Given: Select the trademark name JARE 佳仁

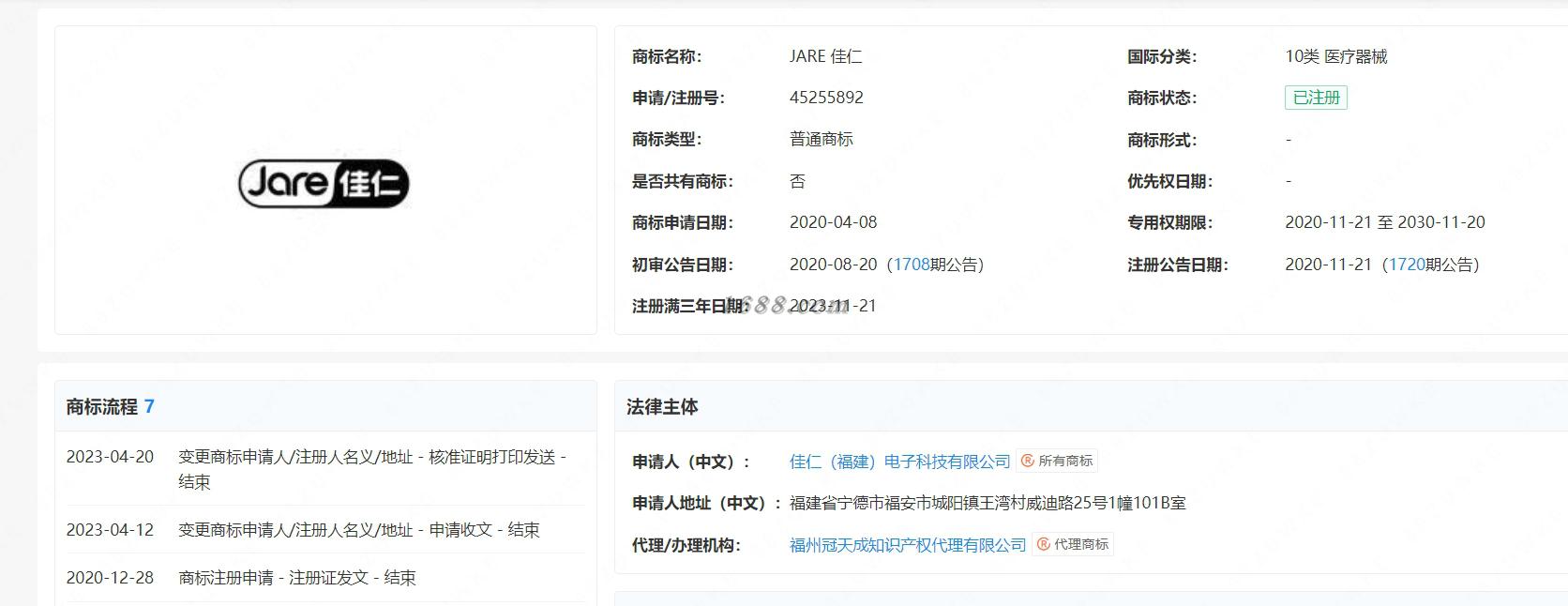Looking at the screenshot, I should tap(825, 56).
